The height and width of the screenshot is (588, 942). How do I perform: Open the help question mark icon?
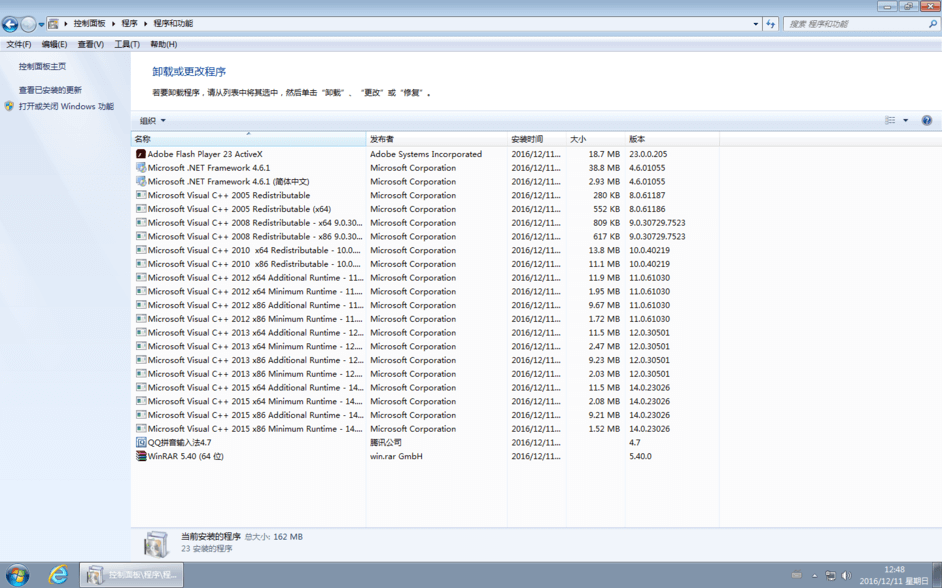tap(926, 121)
